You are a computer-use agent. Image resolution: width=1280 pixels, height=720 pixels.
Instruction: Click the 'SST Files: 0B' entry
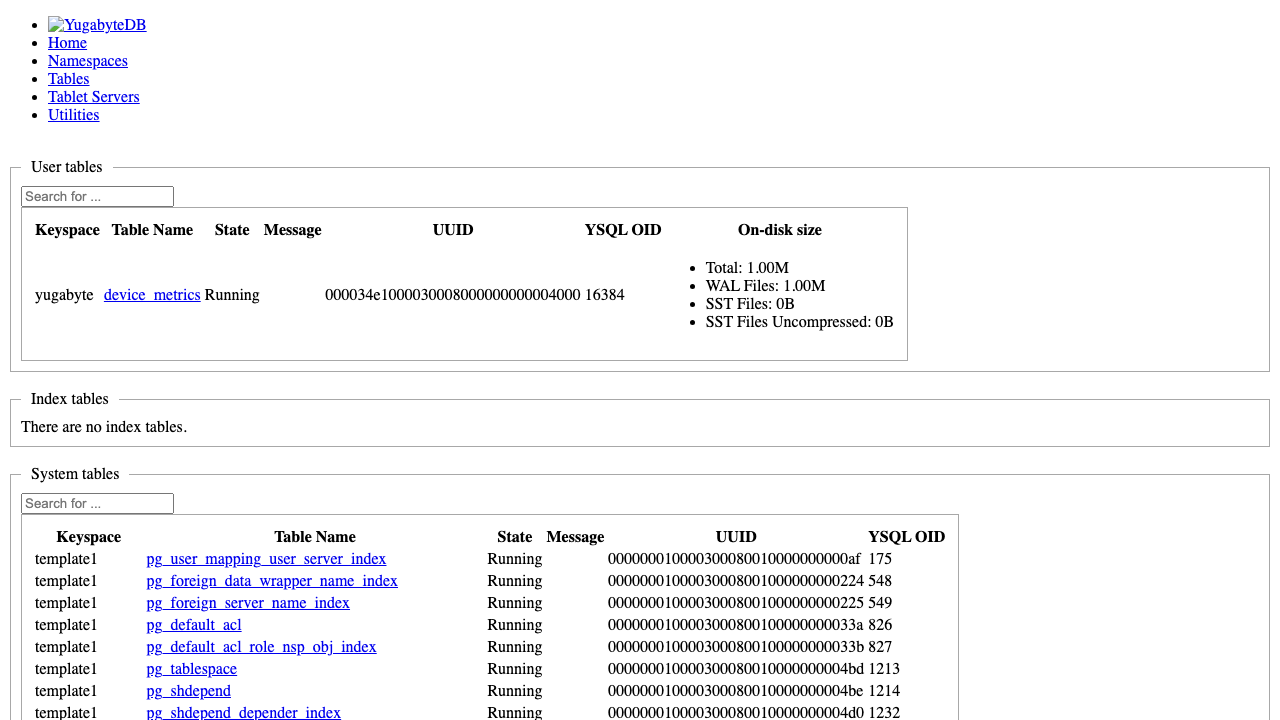750,304
